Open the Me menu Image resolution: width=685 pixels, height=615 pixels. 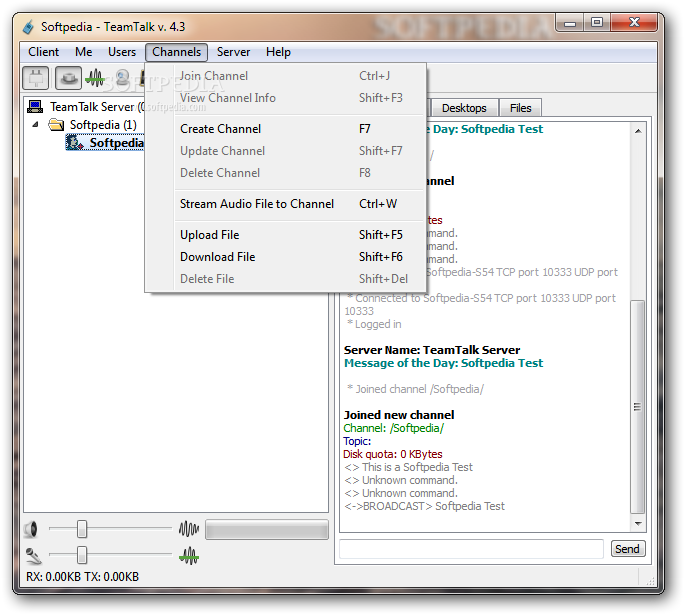pos(83,52)
